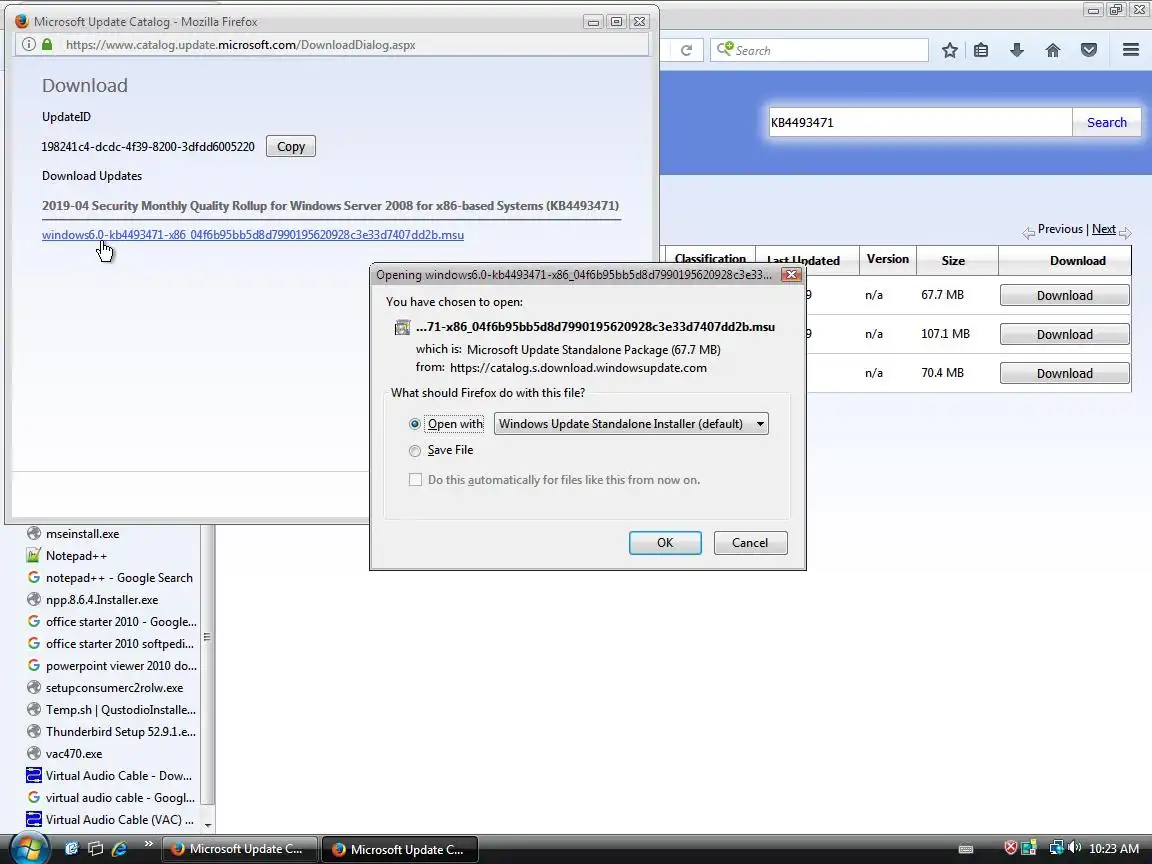This screenshot has height=864, width=1152.
Task: Click the reload page icon
Action: [x=686, y=50]
